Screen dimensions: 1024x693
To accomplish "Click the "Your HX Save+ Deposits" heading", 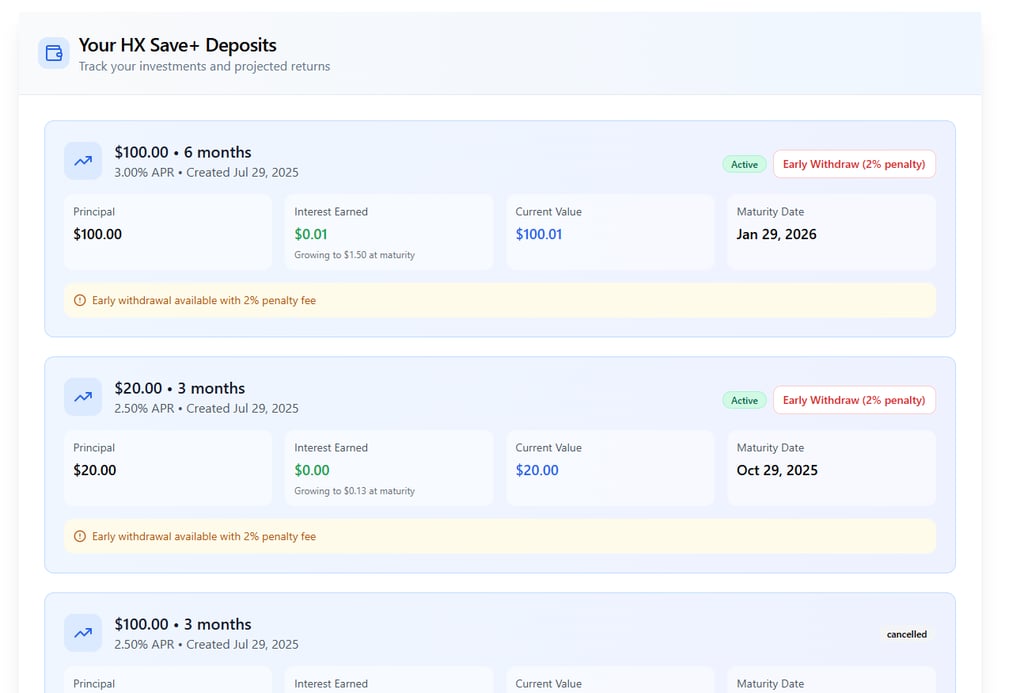I will [178, 45].
